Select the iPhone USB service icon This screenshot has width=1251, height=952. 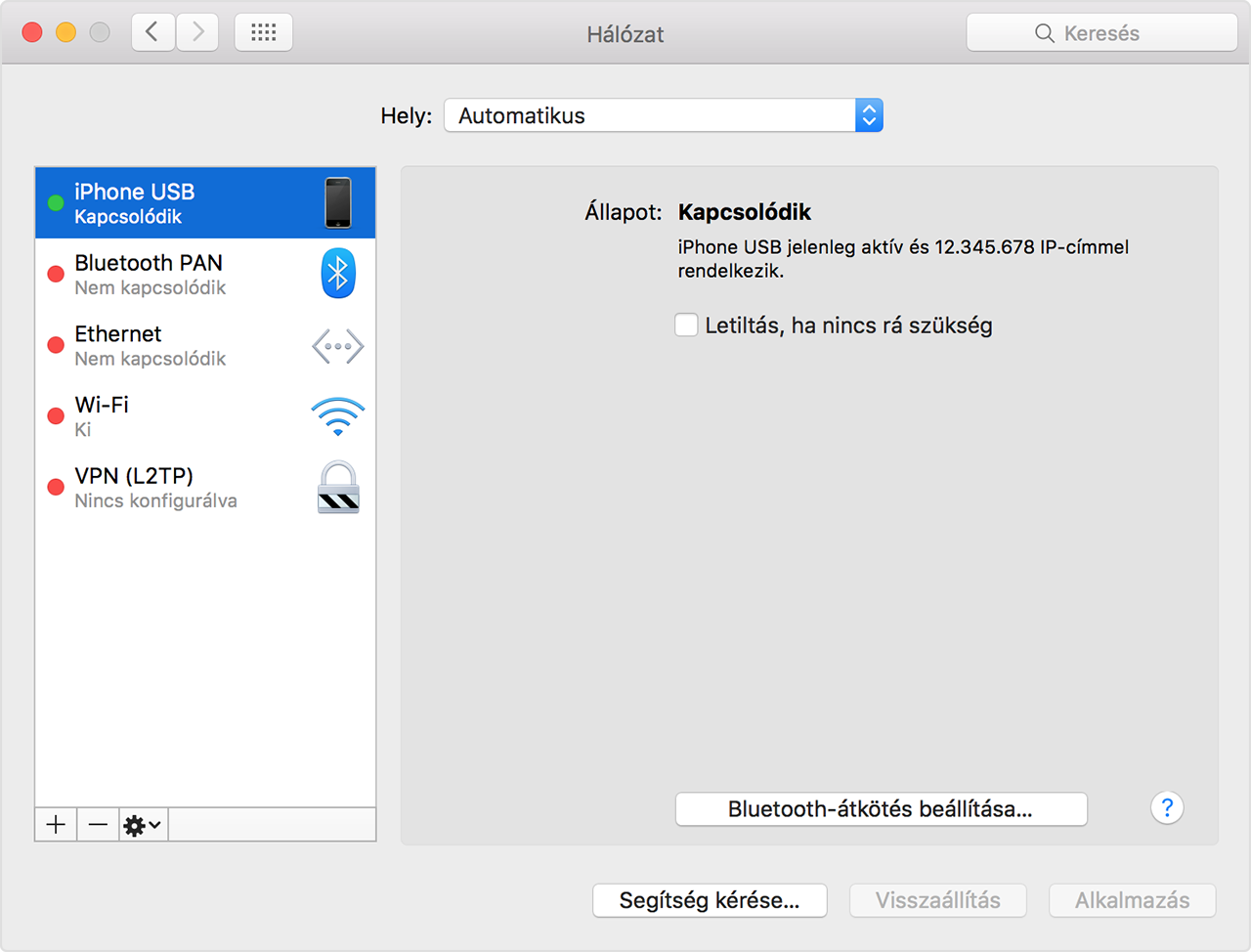(x=339, y=201)
